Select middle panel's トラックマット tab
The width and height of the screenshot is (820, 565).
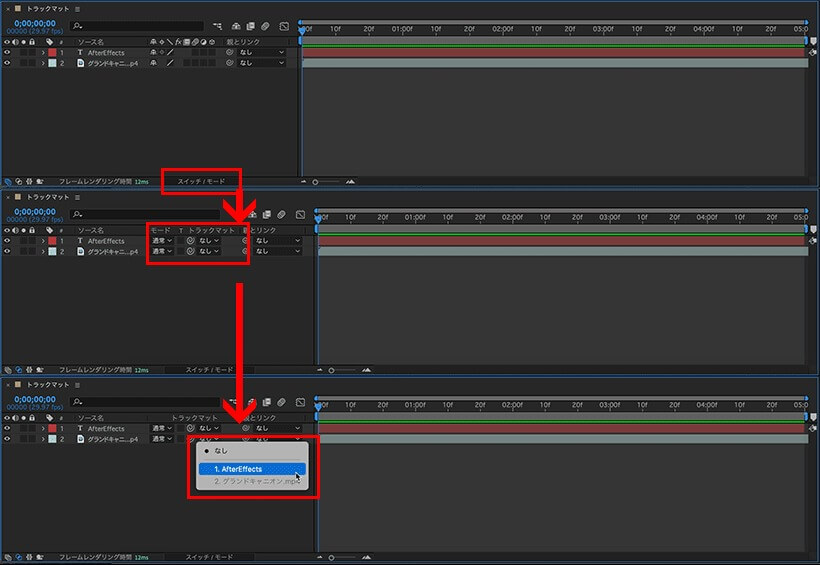click(48, 197)
